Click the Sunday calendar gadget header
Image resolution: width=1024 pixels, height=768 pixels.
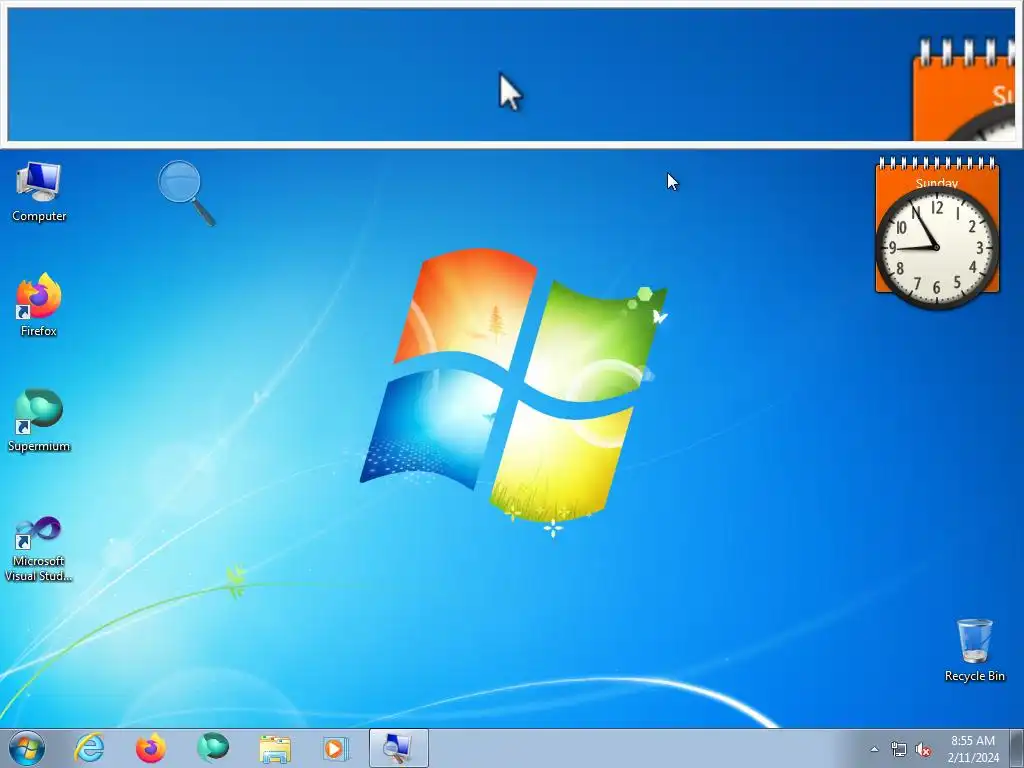[x=937, y=182]
